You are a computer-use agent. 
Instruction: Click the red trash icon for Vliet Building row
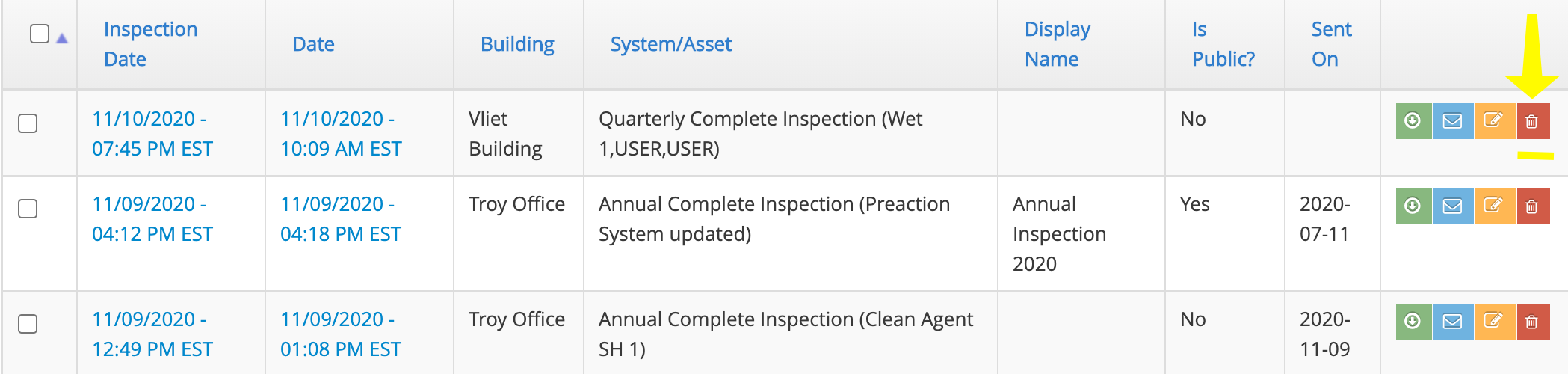1533,121
